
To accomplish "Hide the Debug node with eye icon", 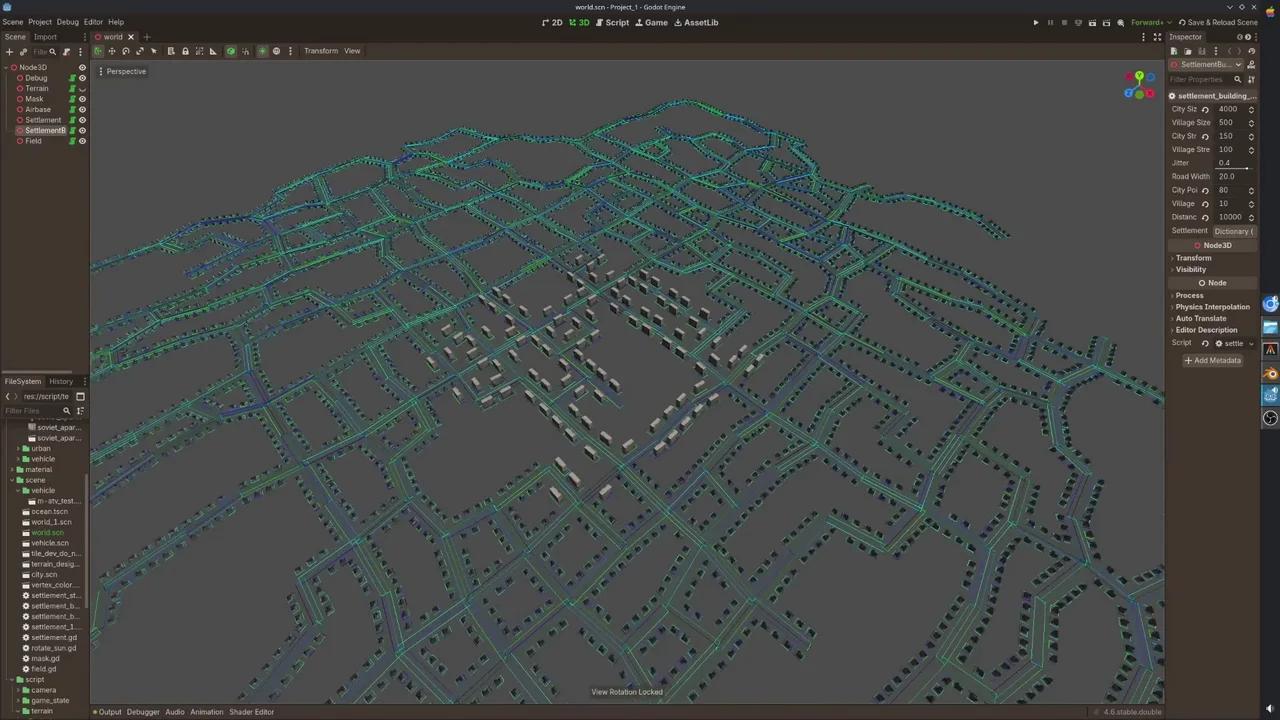I will pyautogui.click(x=82, y=78).
